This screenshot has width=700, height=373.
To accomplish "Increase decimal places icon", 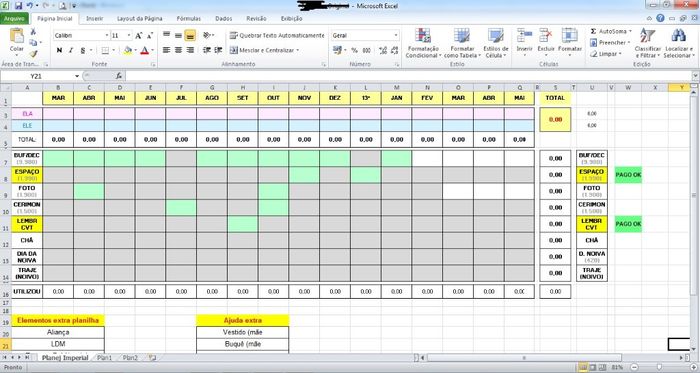I will 383,50.
